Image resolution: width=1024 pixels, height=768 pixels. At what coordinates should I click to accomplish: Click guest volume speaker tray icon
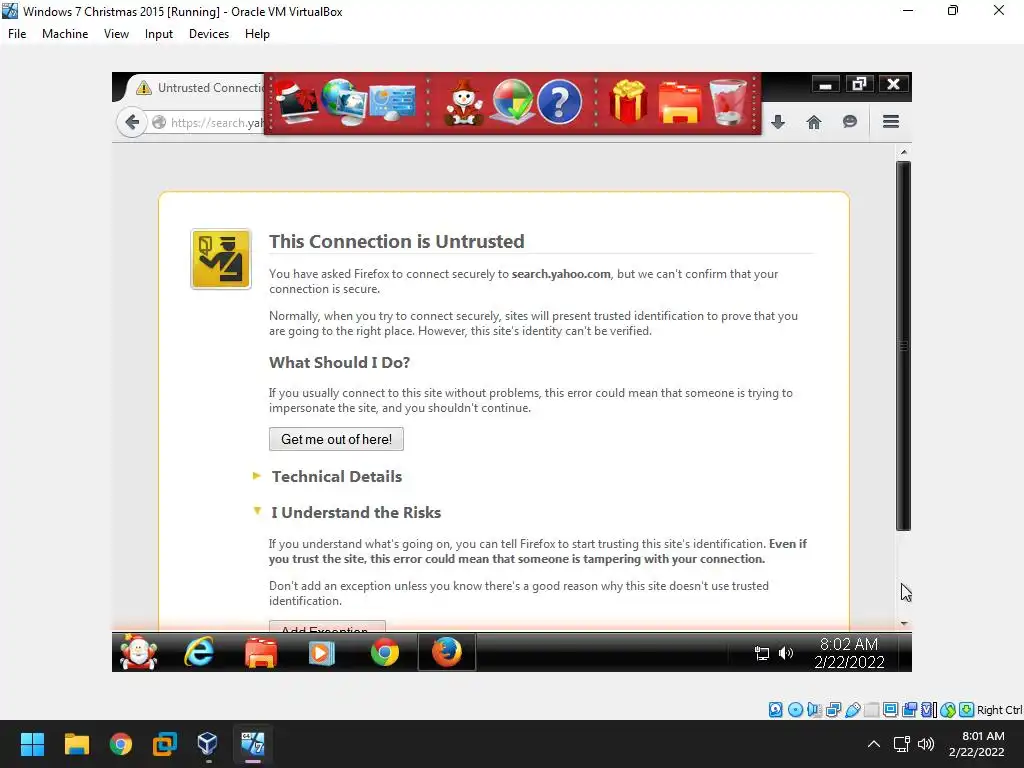(786, 653)
